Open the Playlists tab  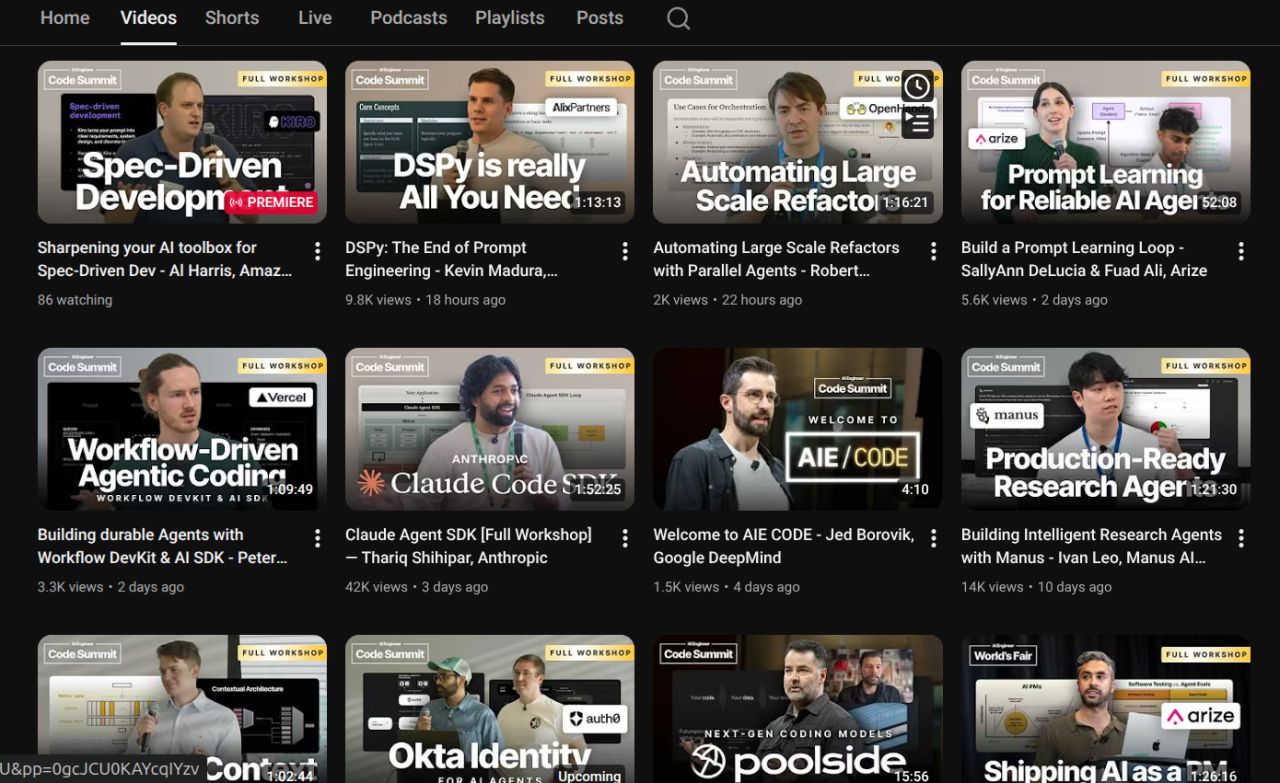click(x=509, y=18)
